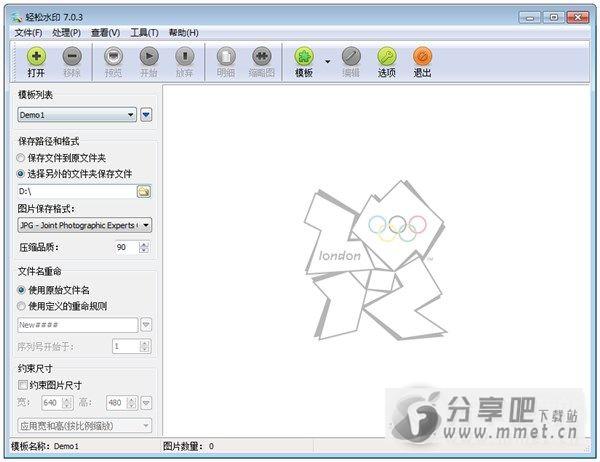This screenshot has height=462, width=600.
Task: Select 保存文件到原文件夹 radio option
Action: coord(61,158)
